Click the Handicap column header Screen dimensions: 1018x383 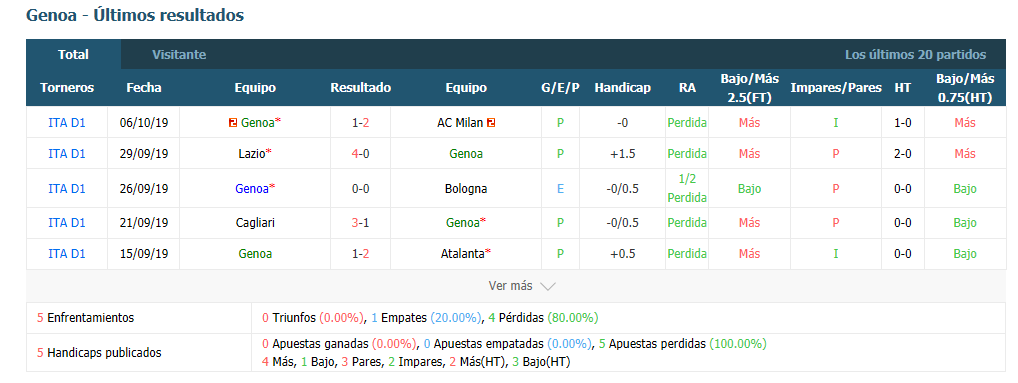[623, 88]
